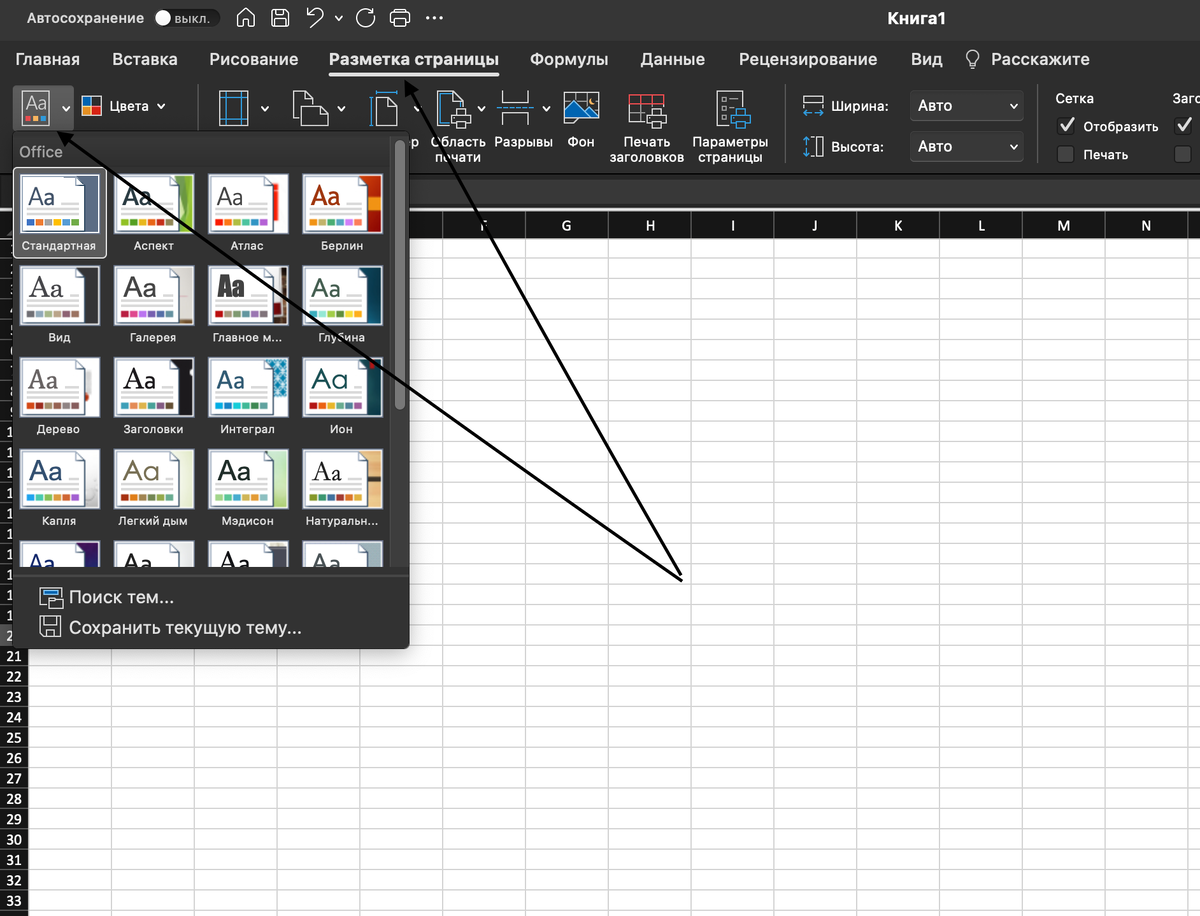
Task: Expand the themes button dropdown arrow
Action: point(65,107)
